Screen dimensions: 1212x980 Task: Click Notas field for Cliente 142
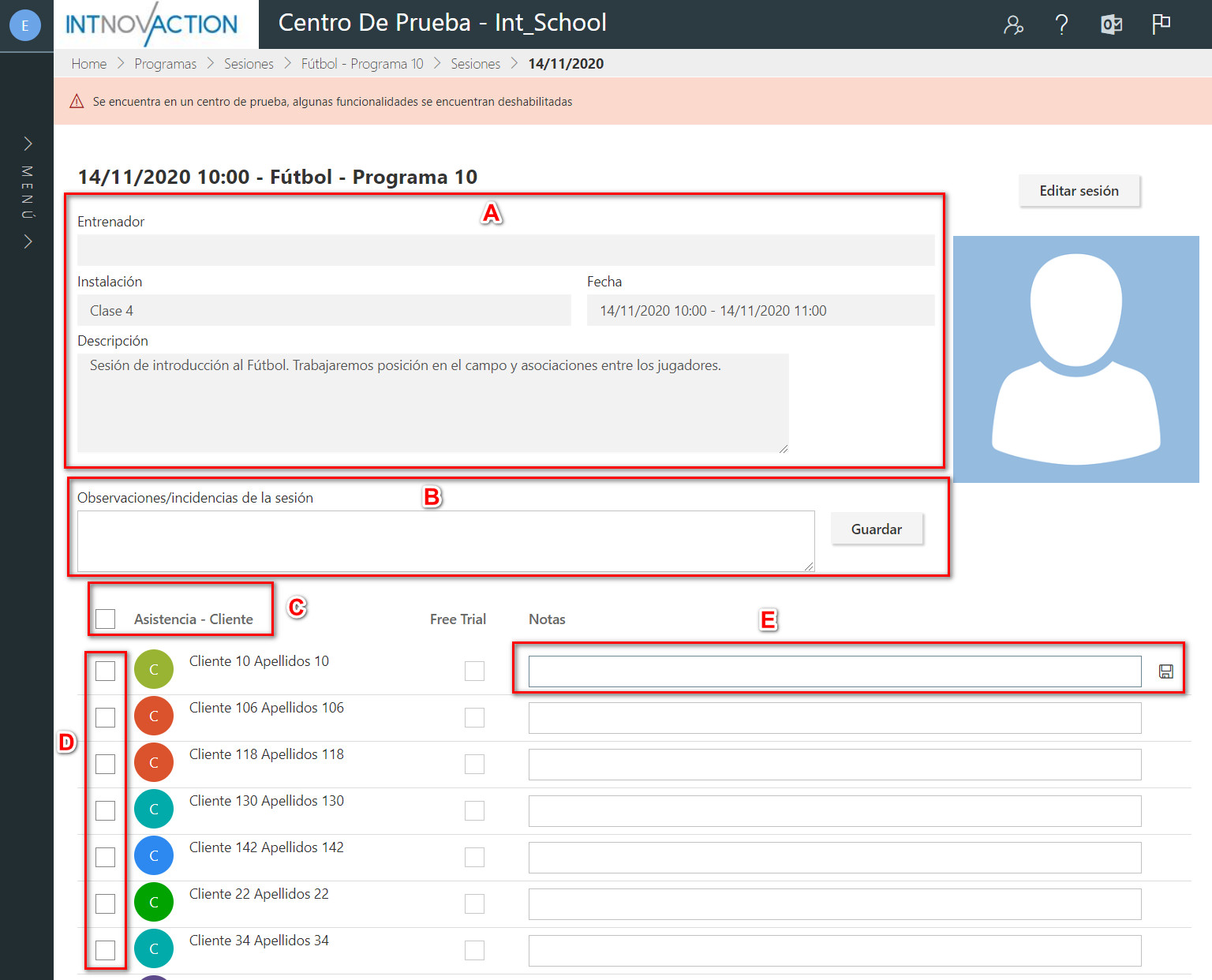point(835,858)
